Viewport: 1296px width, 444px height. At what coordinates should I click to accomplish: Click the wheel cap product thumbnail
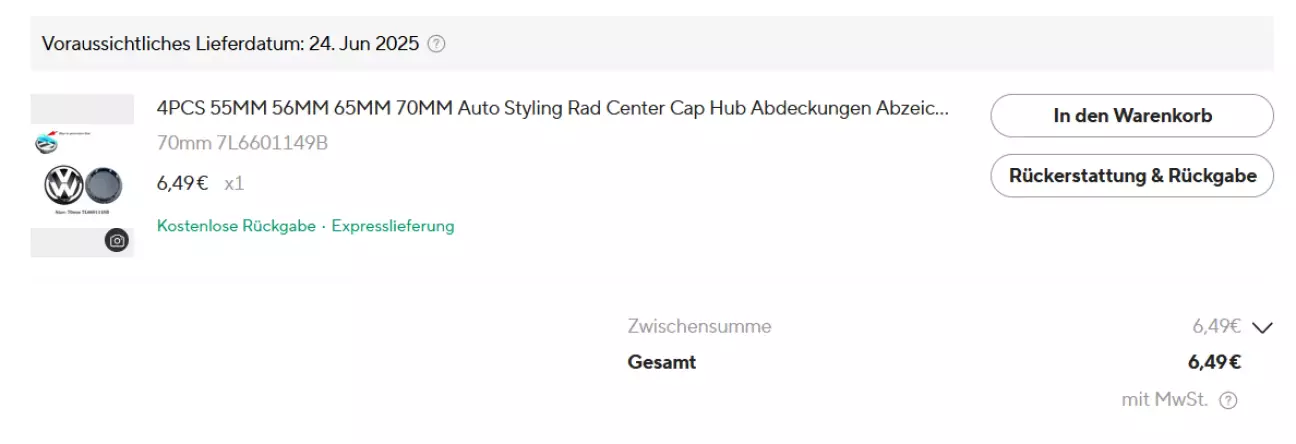point(82,176)
